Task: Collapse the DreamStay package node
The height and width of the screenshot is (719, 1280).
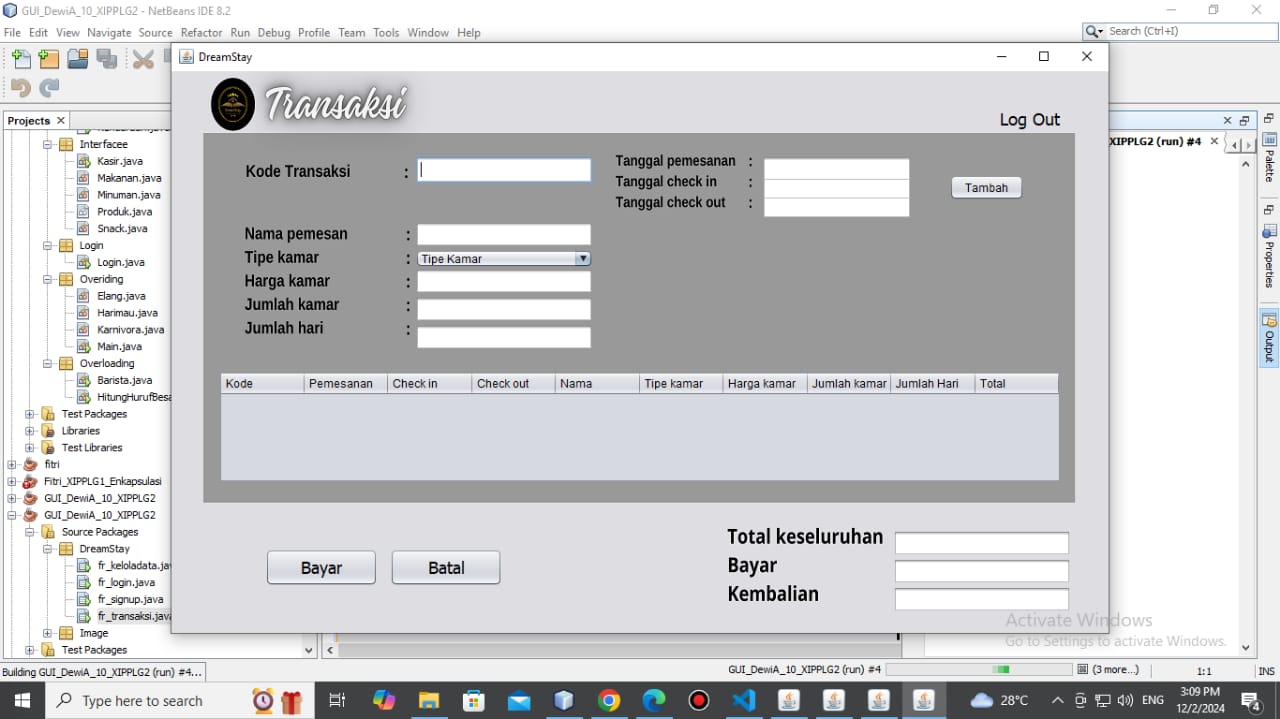Action: (48, 549)
